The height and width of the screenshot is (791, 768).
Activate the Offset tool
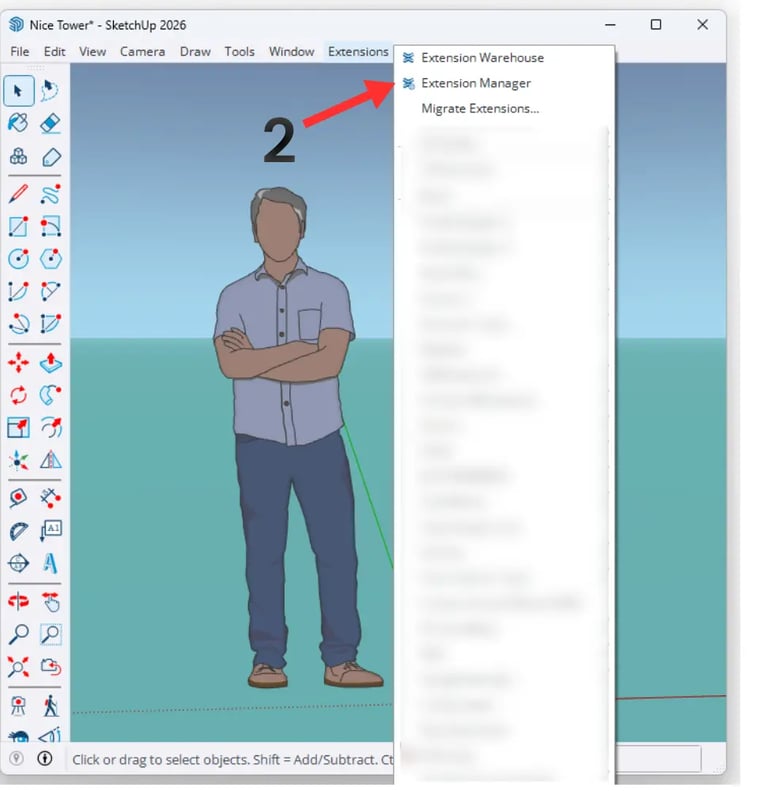pos(50,428)
